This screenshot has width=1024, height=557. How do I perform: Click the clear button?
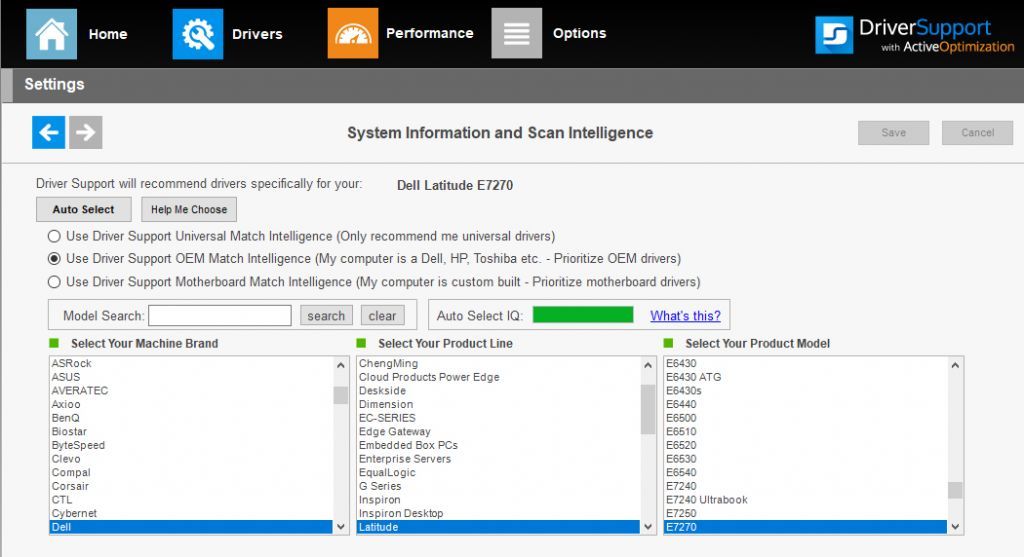point(382,316)
